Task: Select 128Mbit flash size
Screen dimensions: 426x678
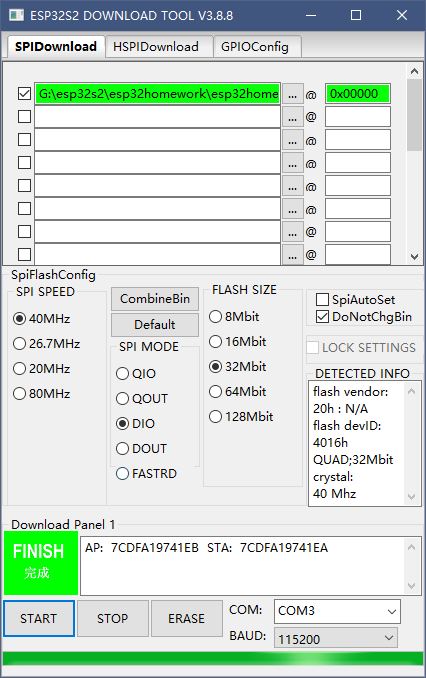Action: (241, 417)
